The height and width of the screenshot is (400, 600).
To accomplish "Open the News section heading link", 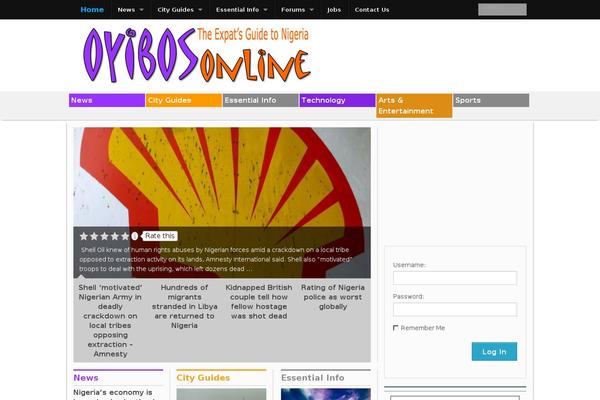I will click(86, 378).
